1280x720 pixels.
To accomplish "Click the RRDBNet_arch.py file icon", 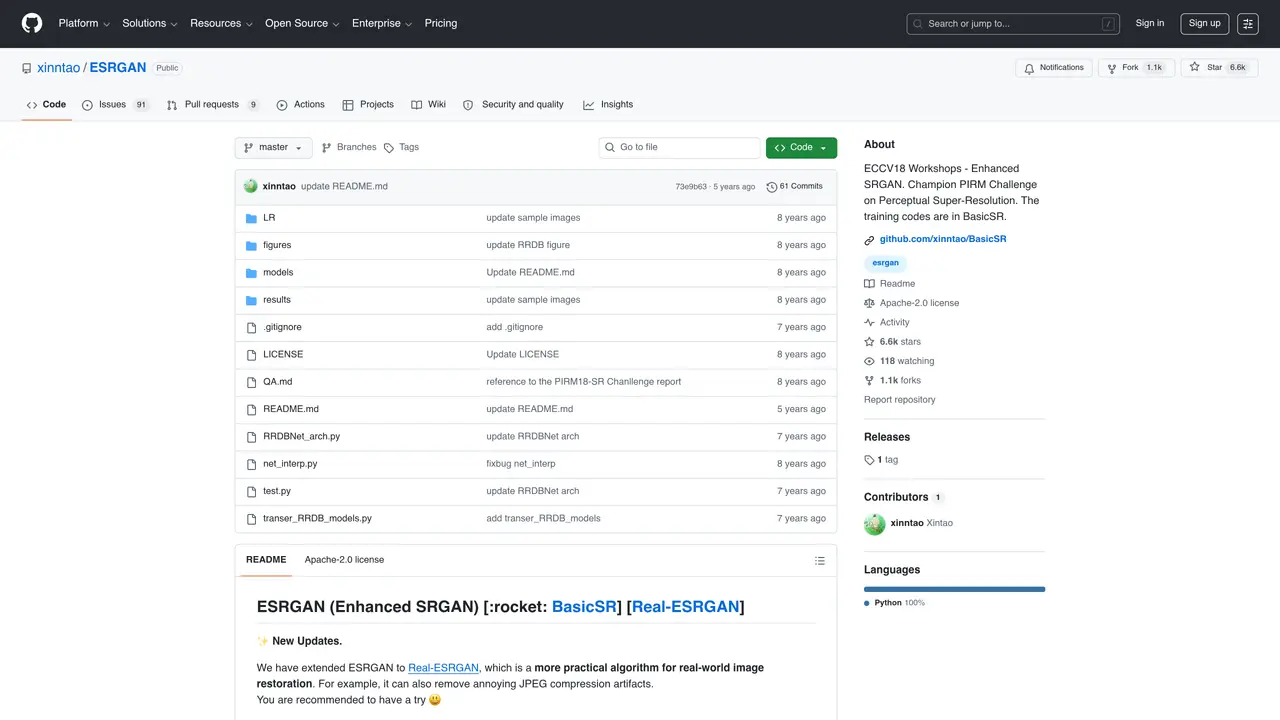I will 252,437.
